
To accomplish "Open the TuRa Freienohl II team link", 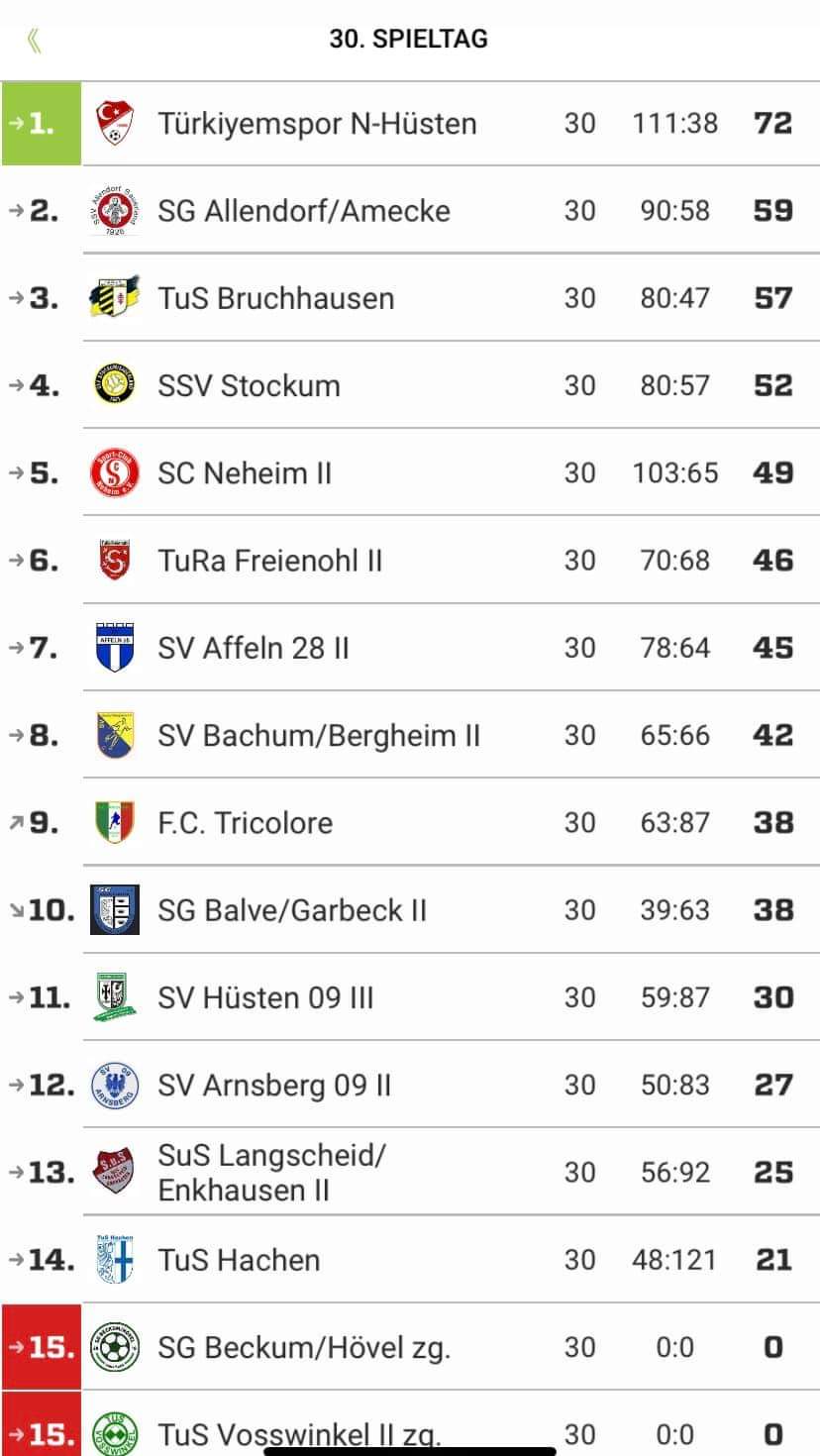I will (x=269, y=561).
